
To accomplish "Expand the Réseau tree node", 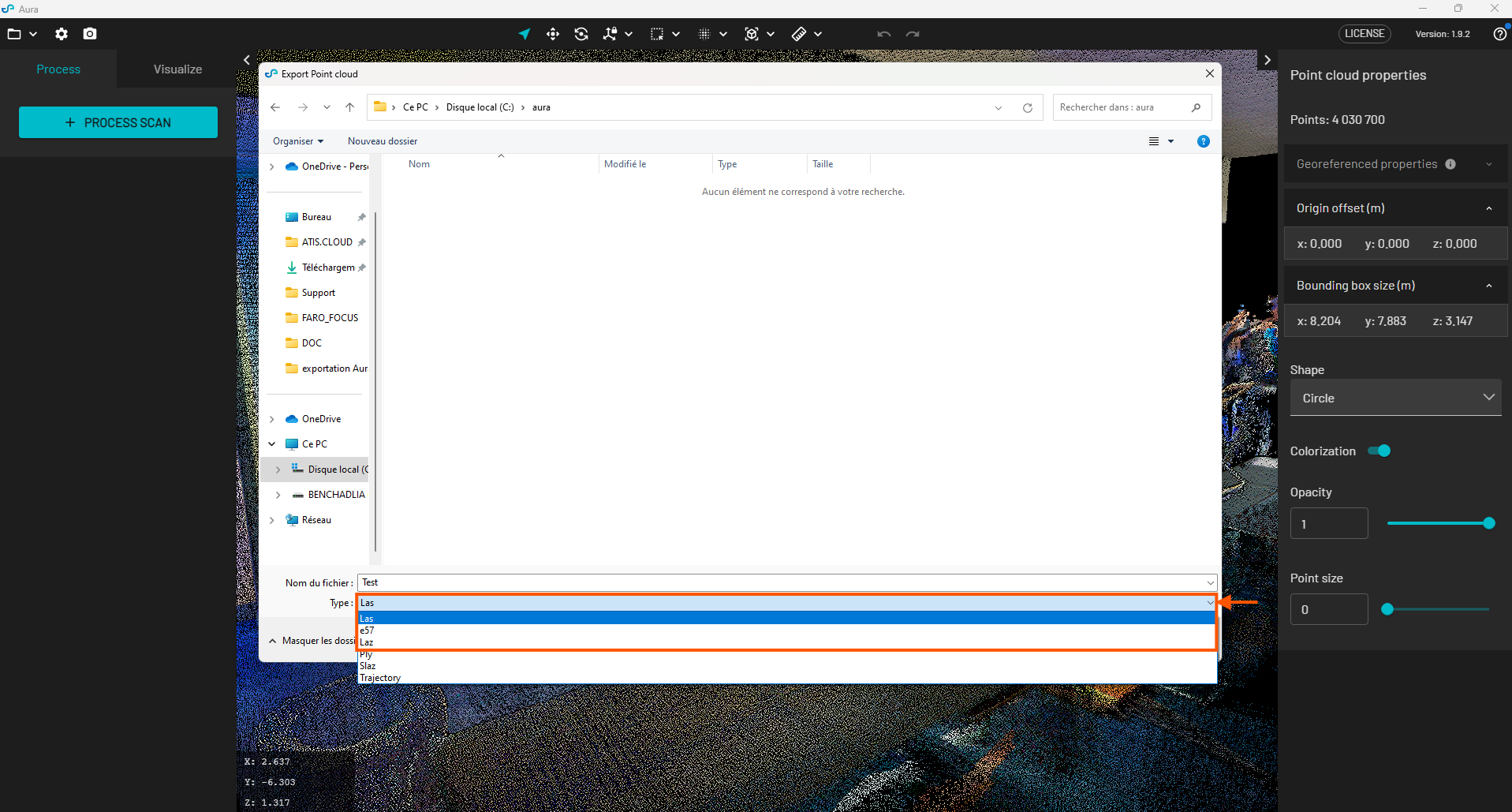I will [272, 520].
